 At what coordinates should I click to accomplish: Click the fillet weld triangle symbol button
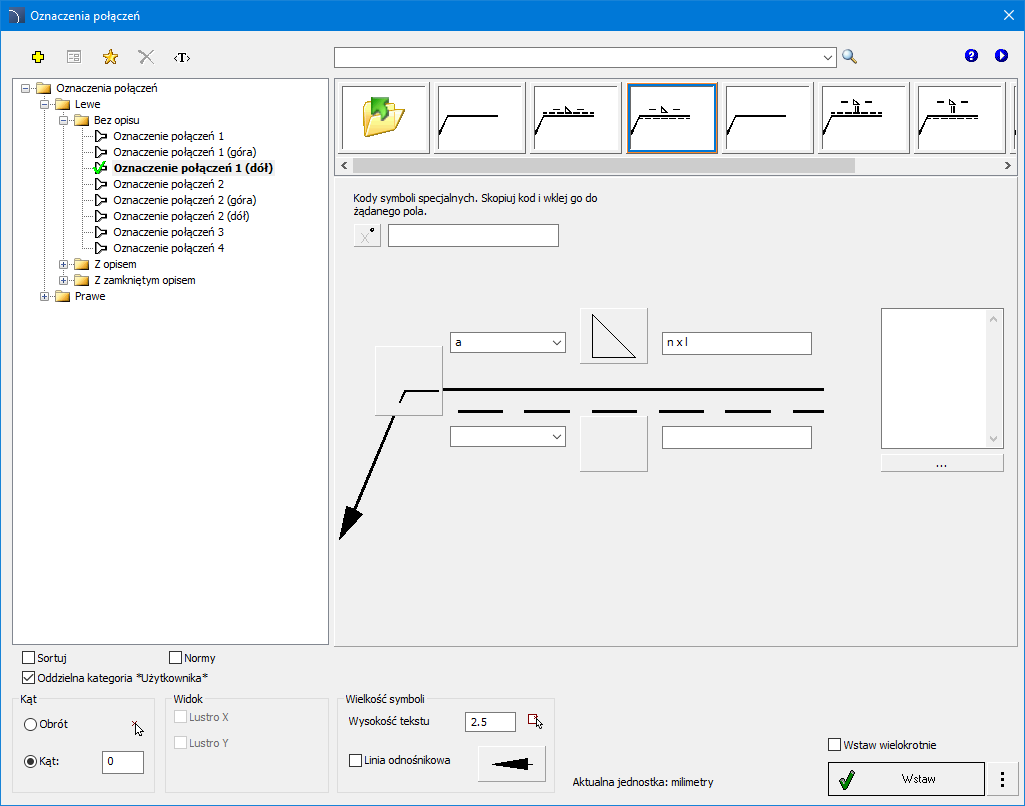click(x=614, y=336)
